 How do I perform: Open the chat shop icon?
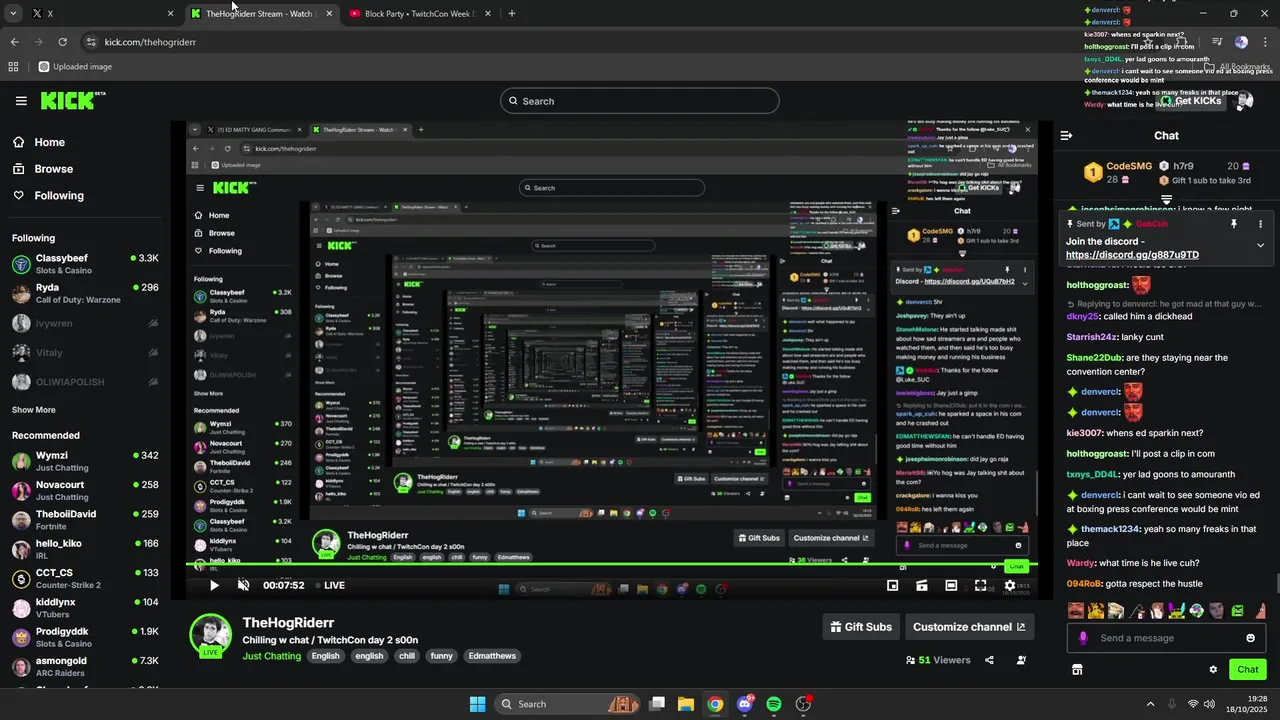pyautogui.click(x=1077, y=669)
